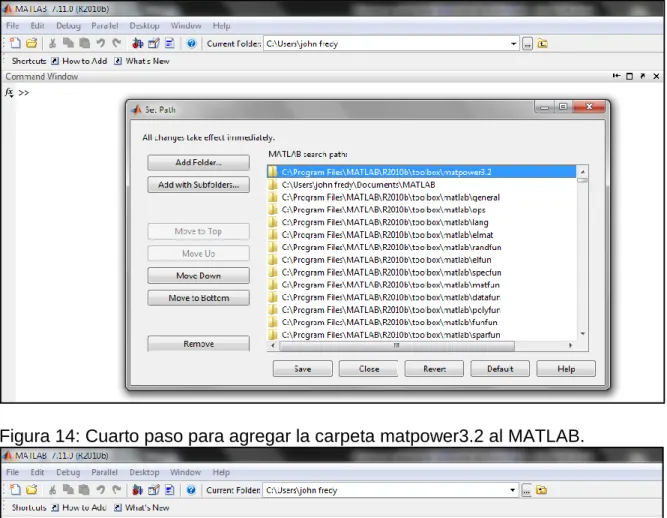Select toolbox\matlab\randfun path entry
667x518 pixels.
(x=421, y=247)
